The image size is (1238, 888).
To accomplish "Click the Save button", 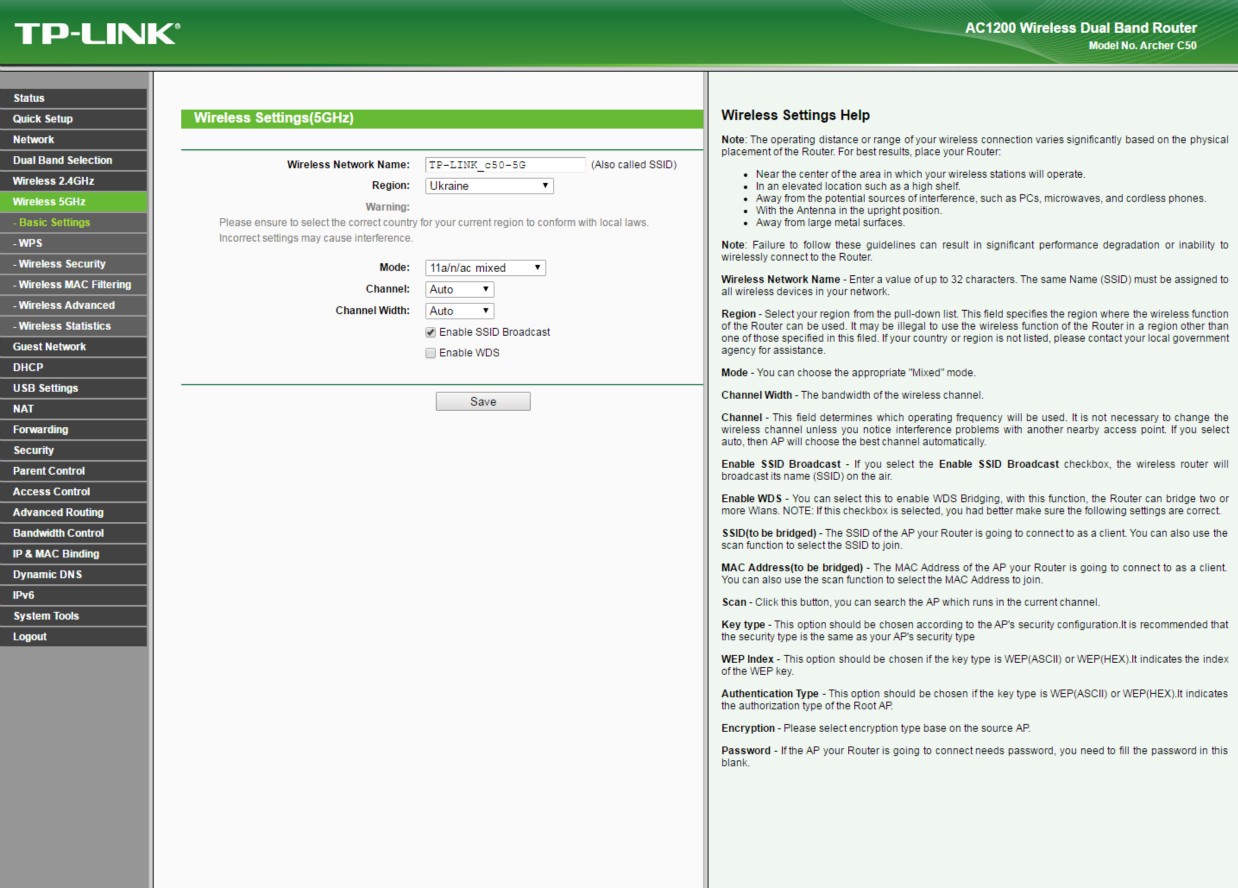I will (482, 401).
